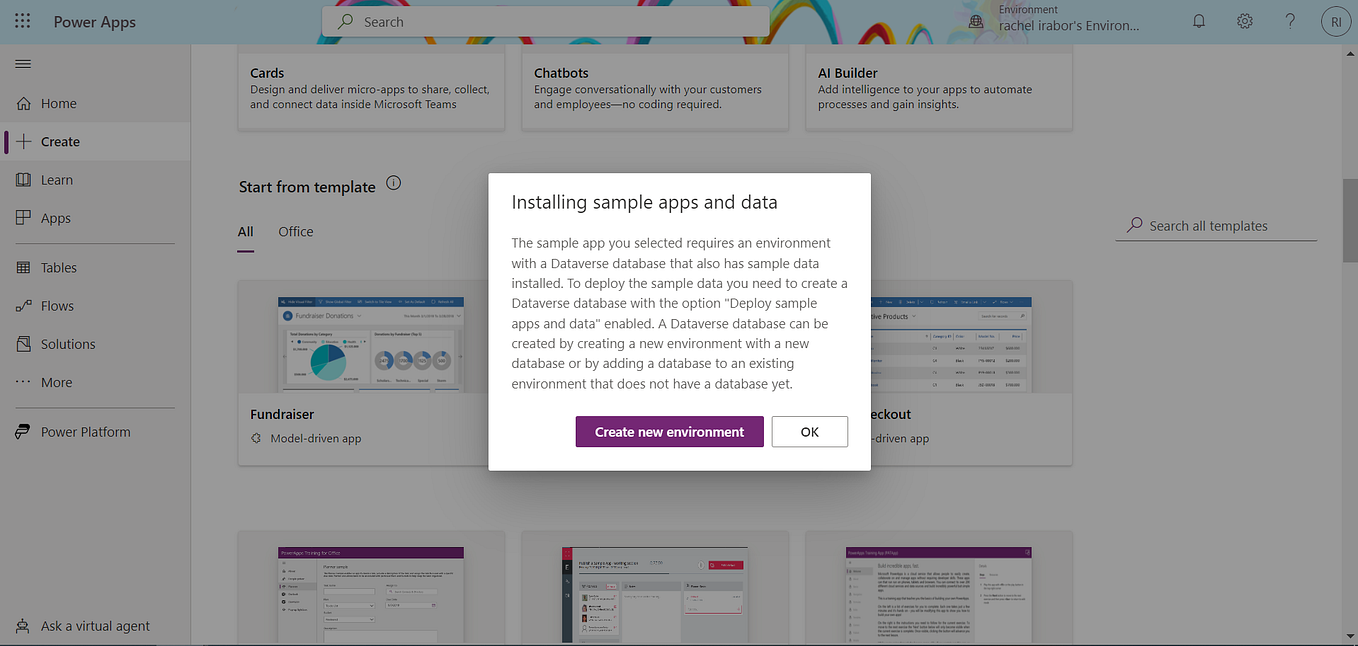
Task: Click the Help question mark icon
Action: click(x=1289, y=20)
